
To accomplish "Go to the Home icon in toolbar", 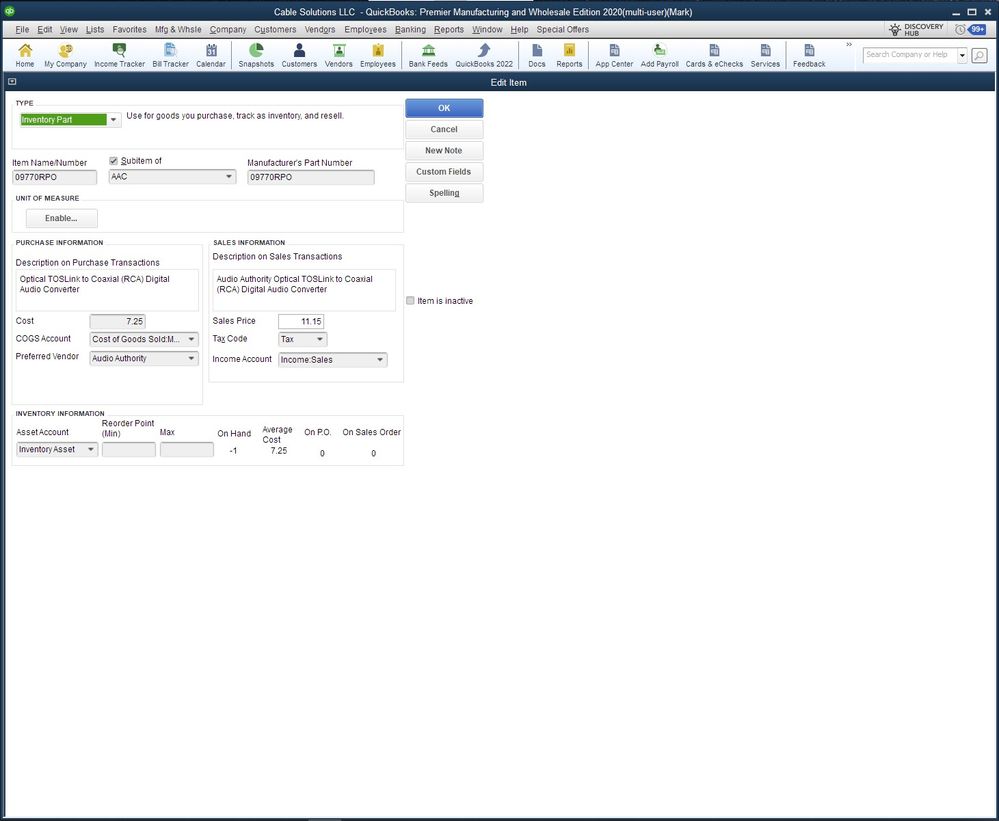I will click(25, 55).
